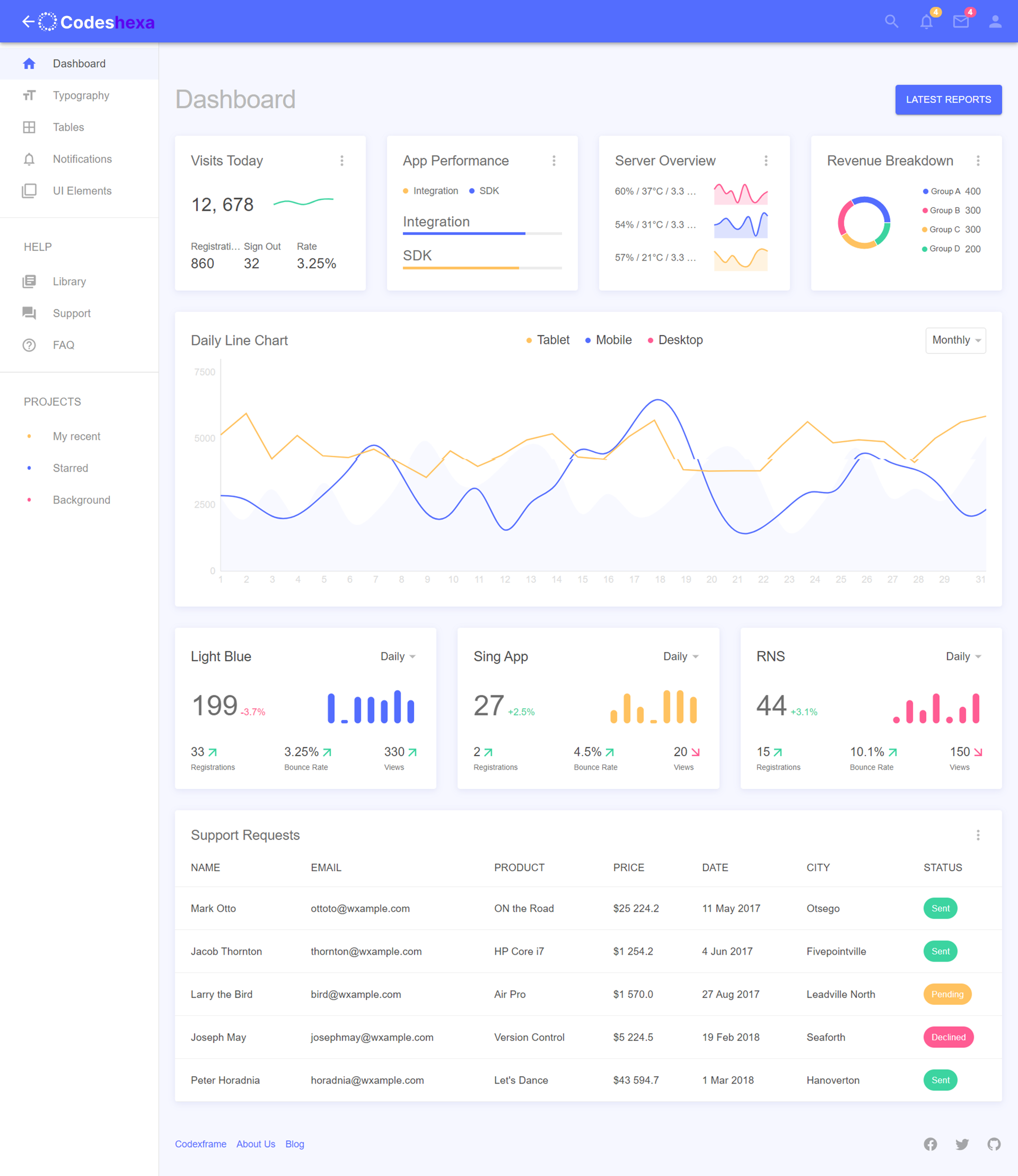Open the Daily dropdown on Light Blue card
The width and height of the screenshot is (1018, 1176).
point(398,656)
